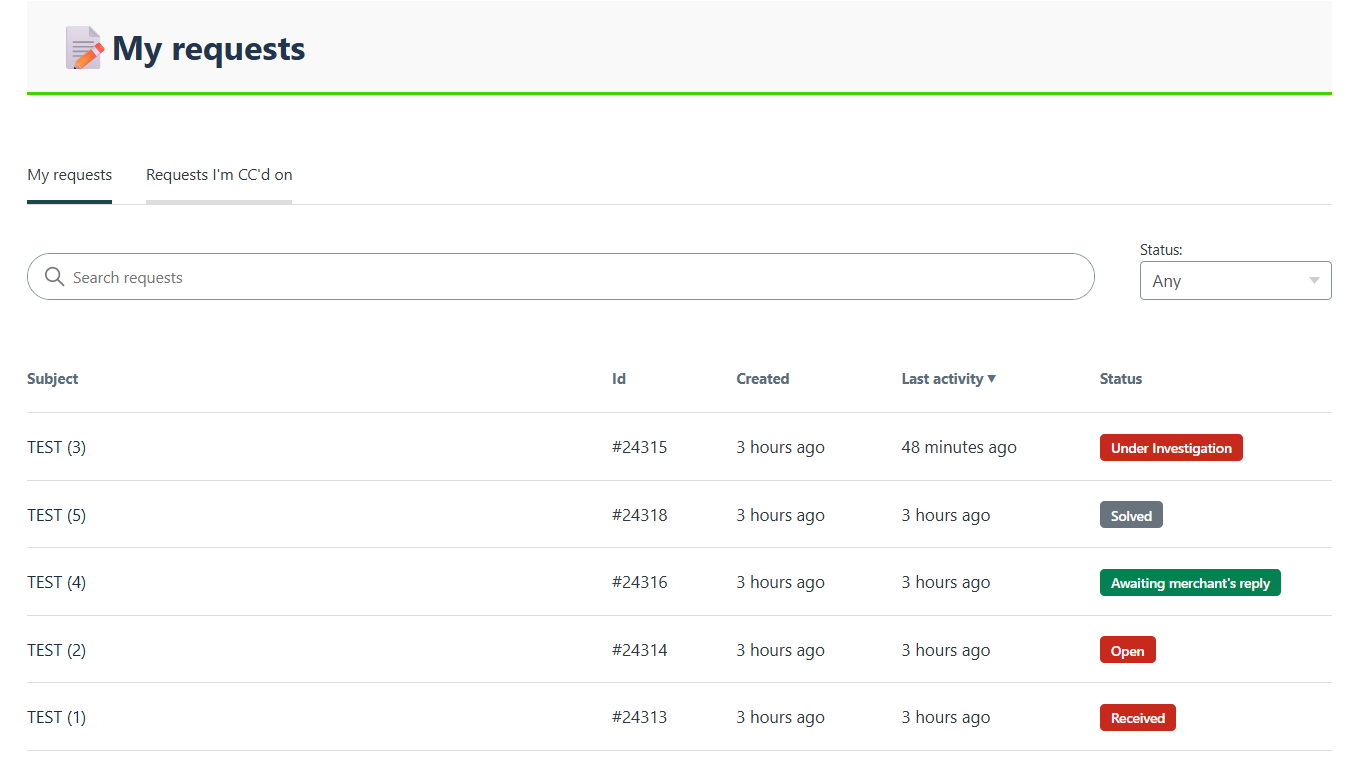Switch to Requests I'm CC'd on tab
The width and height of the screenshot is (1366, 772).
pos(219,175)
